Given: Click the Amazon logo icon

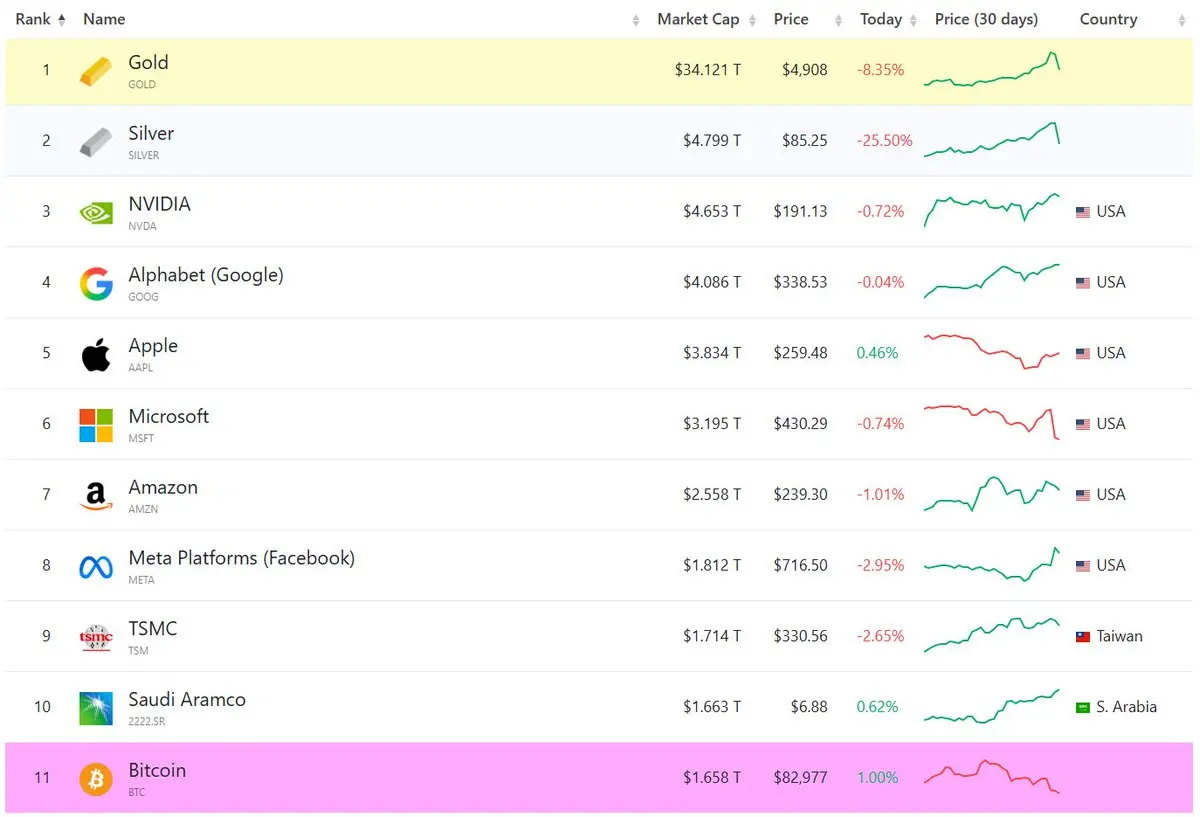Looking at the screenshot, I should coord(96,496).
